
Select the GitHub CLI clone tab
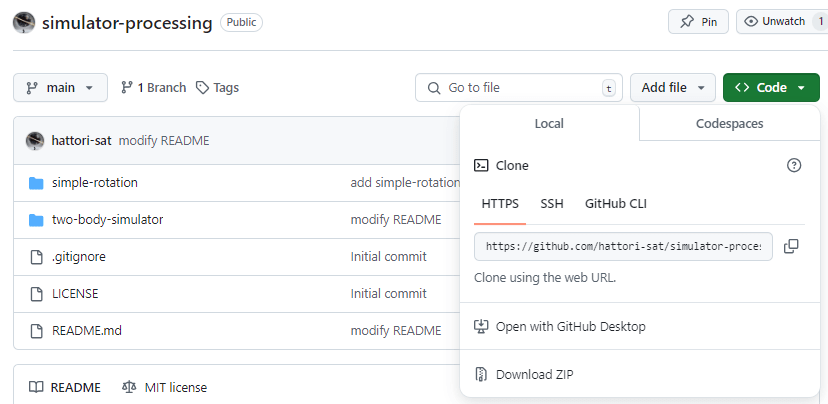[x=616, y=204]
